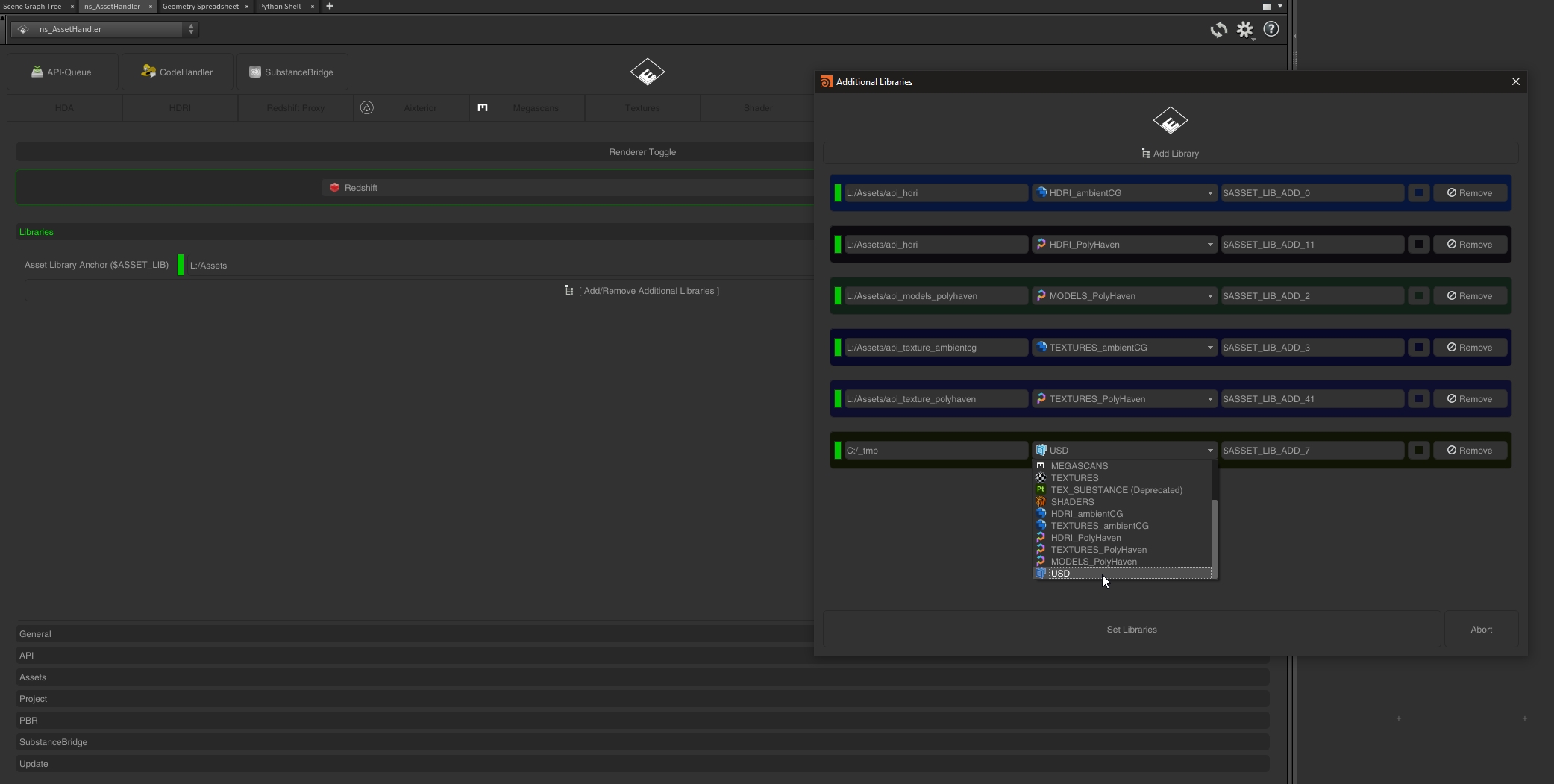Open the HDRI_ambientCG type dropdown
Image resolution: width=1554 pixels, height=784 pixels.
tap(1124, 193)
